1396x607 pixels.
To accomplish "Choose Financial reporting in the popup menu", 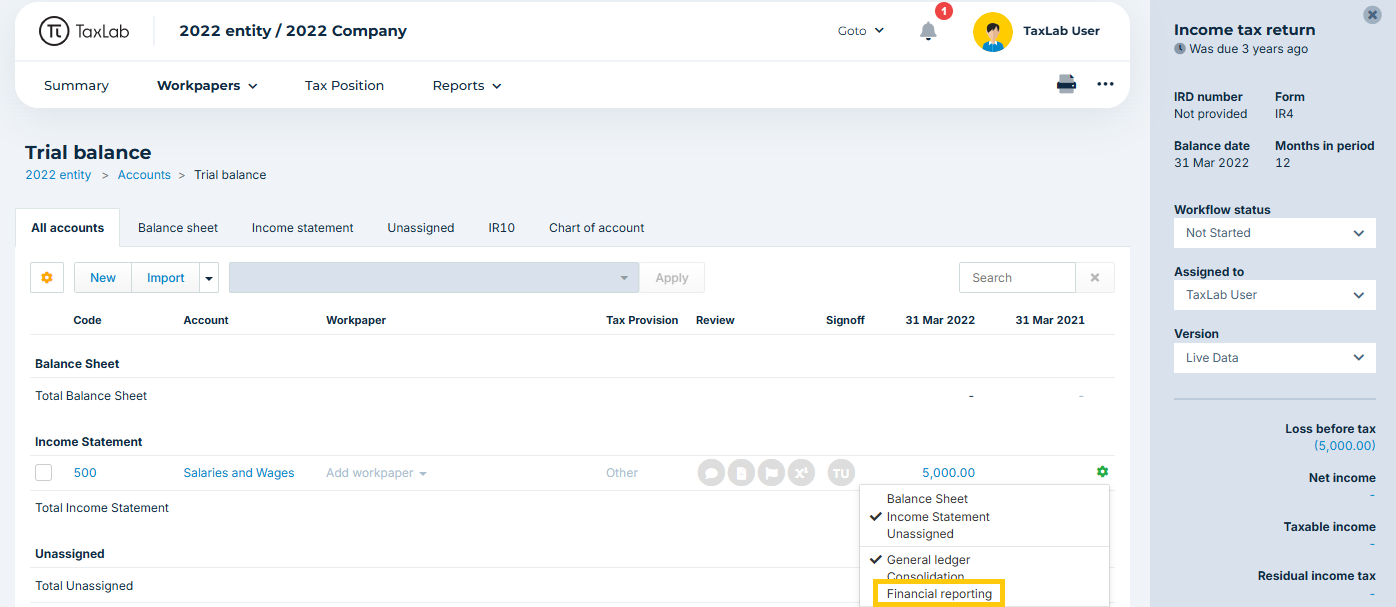I will click(x=939, y=594).
